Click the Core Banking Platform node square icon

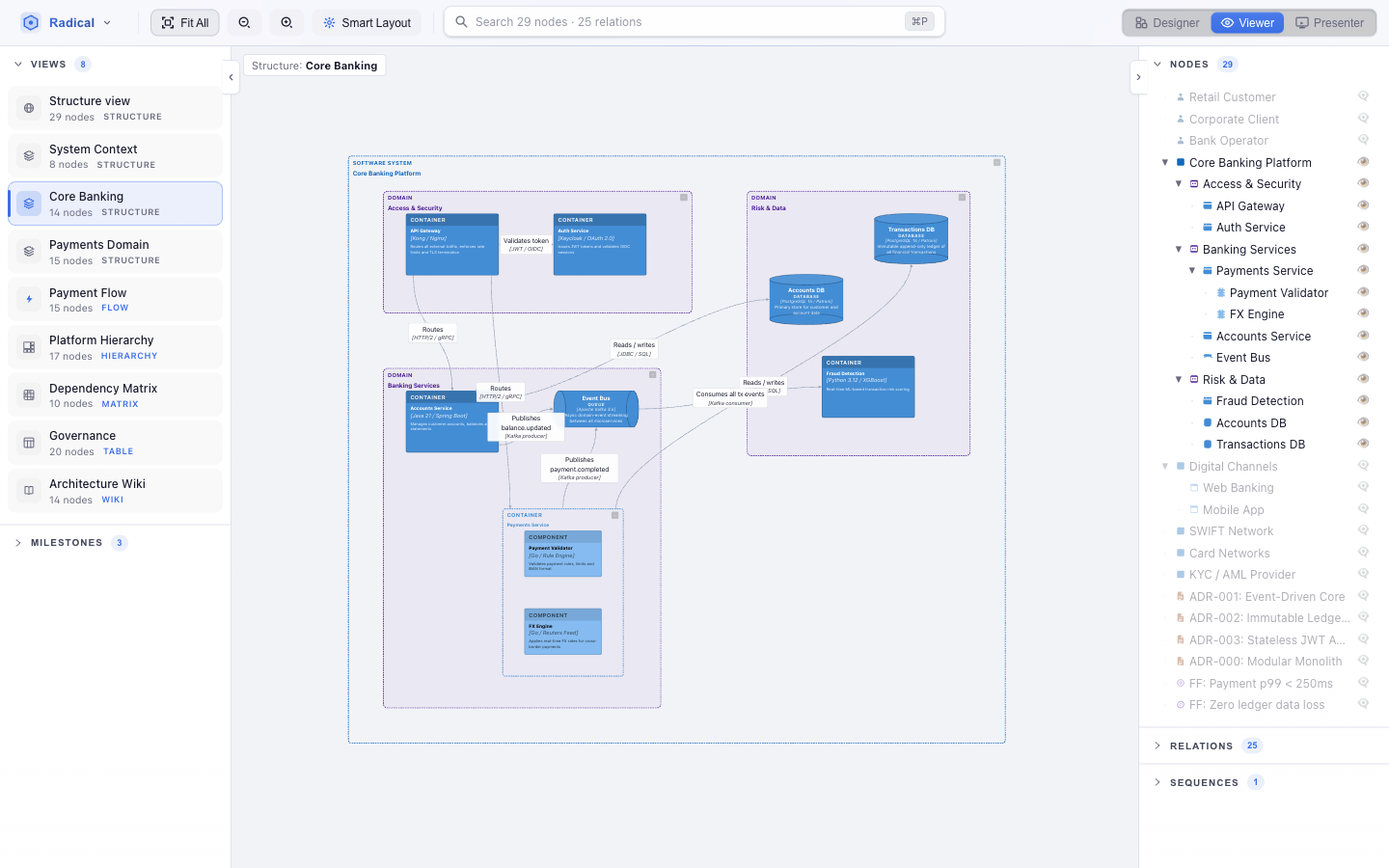pyautogui.click(x=1180, y=162)
